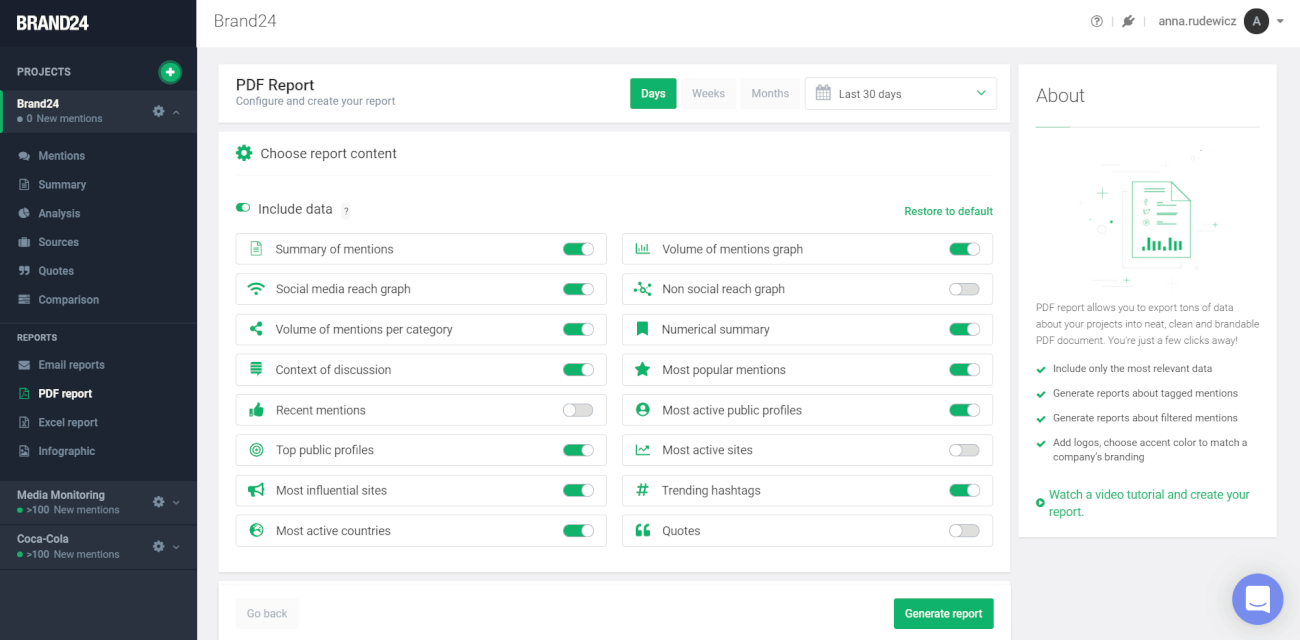Click the Generate report button
The height and width of the screenshot is (640, 1300).
click(x=943, y=613)
